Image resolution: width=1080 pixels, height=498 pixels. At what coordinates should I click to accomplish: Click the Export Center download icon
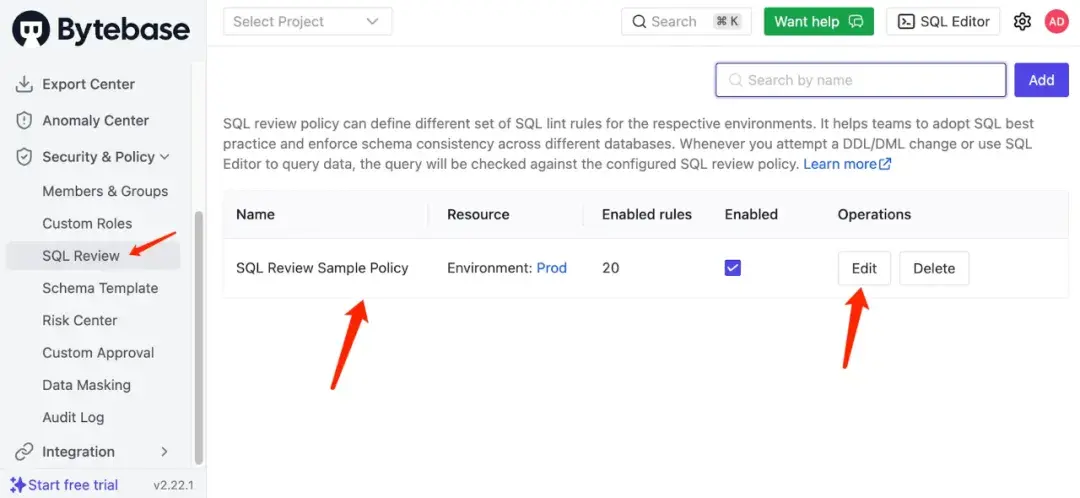pos(24,84)
